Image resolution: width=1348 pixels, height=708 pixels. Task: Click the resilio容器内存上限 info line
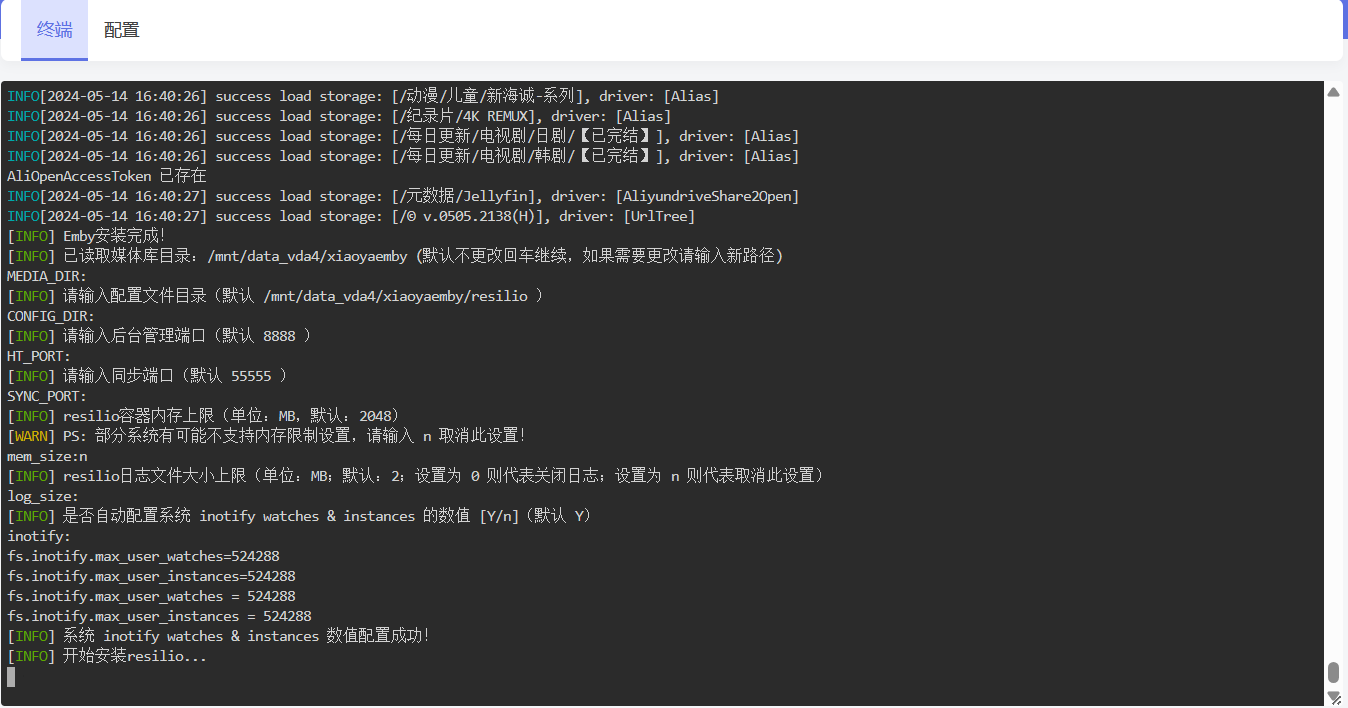(x=203, y=417)
